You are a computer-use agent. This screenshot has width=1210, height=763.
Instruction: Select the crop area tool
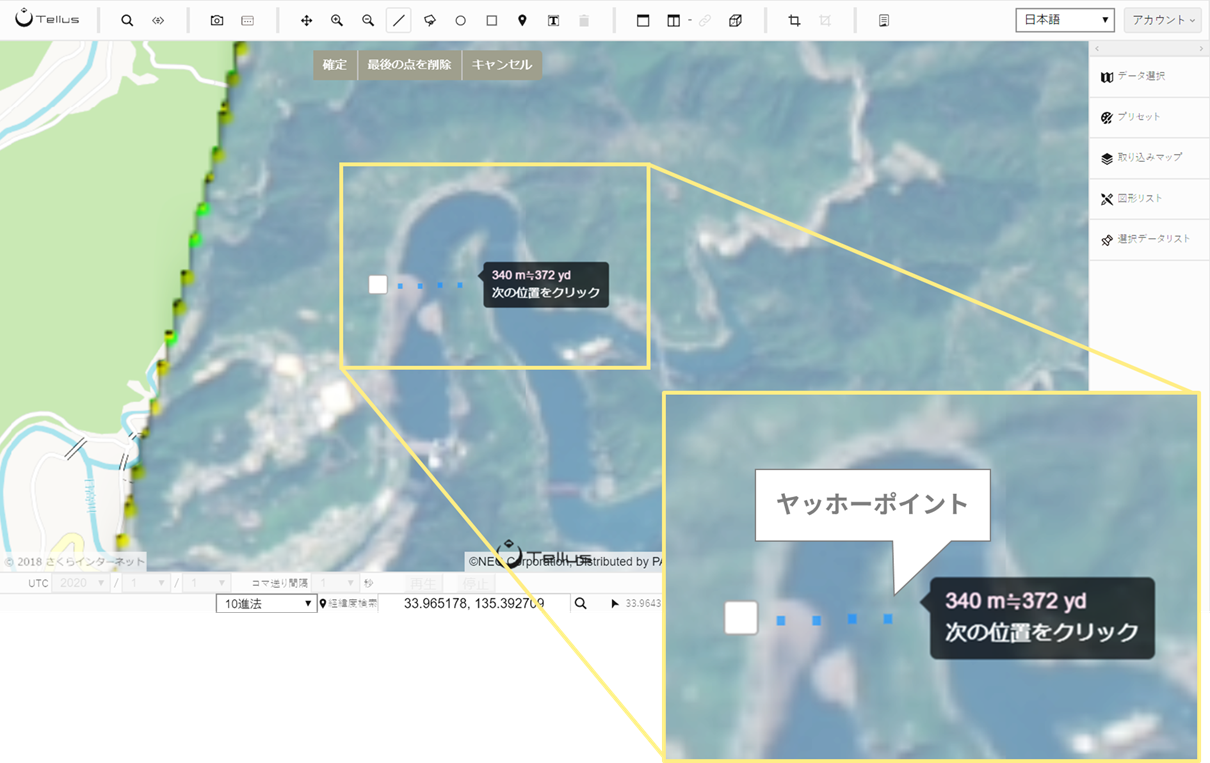(794, 20)
